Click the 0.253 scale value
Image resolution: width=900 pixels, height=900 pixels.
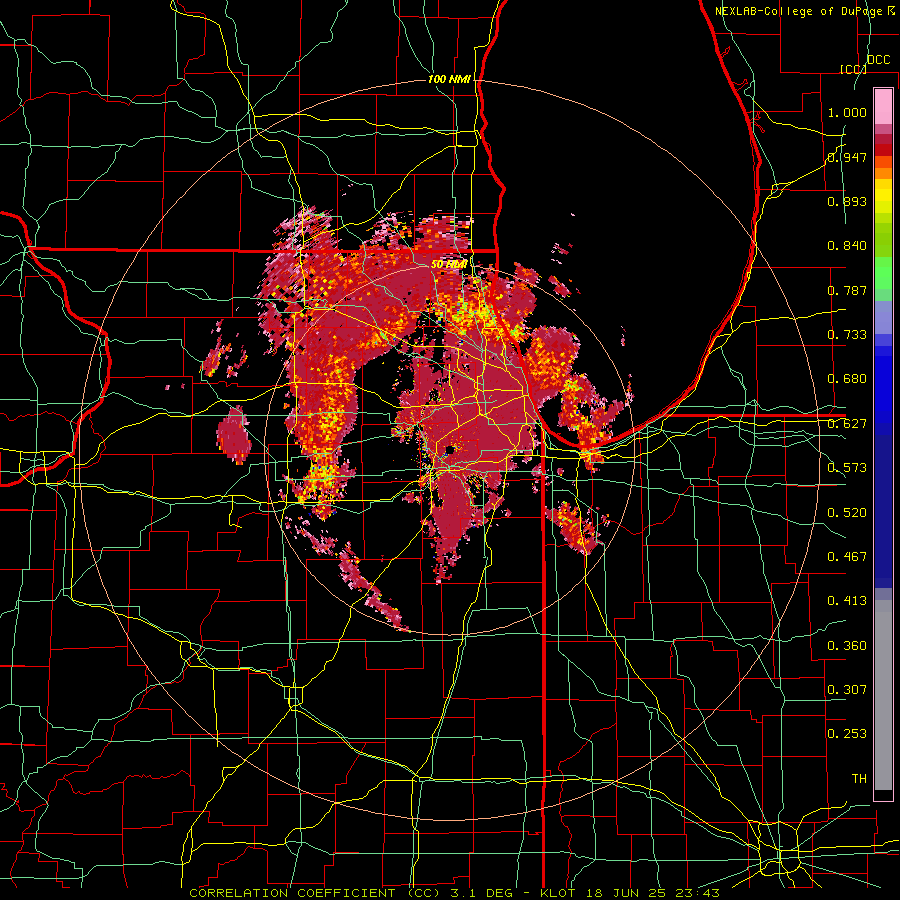847,734
